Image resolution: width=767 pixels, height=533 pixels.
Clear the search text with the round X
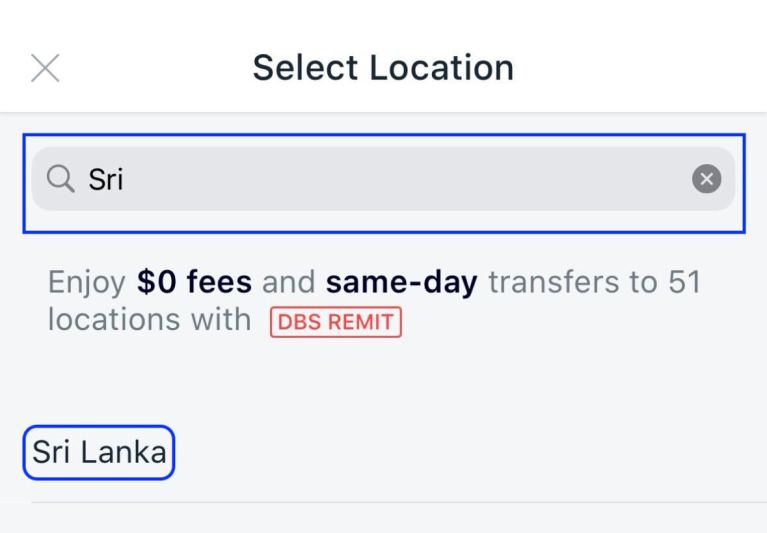[x=706, y=179]
